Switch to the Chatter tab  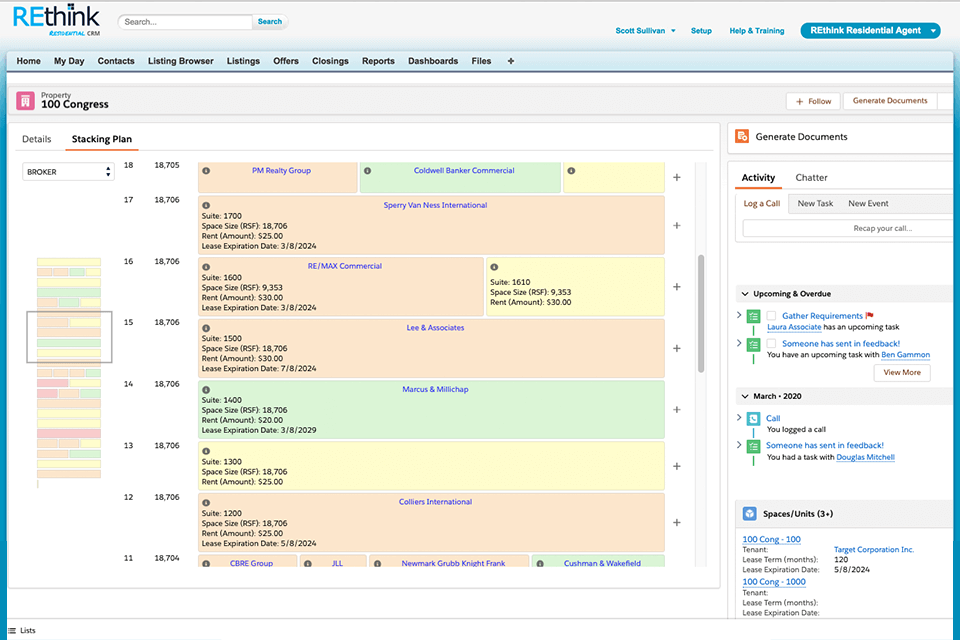click(811, 178)
